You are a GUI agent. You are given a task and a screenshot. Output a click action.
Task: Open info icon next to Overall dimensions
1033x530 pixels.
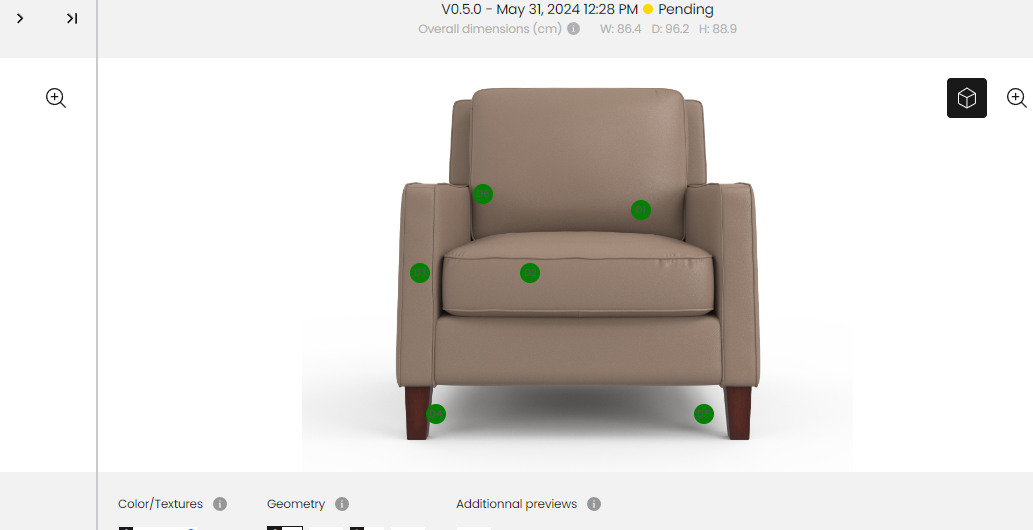coord(574,29)
